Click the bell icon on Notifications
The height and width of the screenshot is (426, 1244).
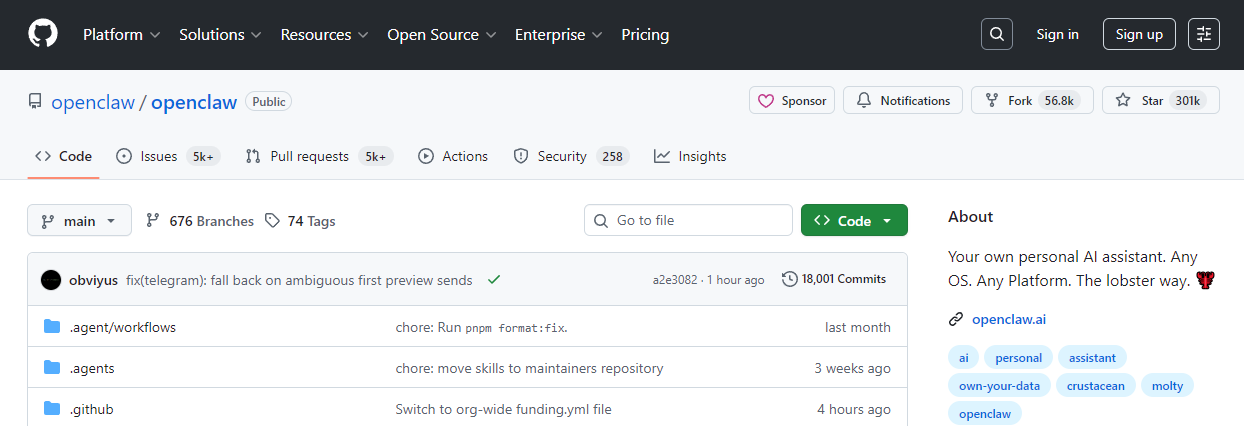(x=864, y=101)
